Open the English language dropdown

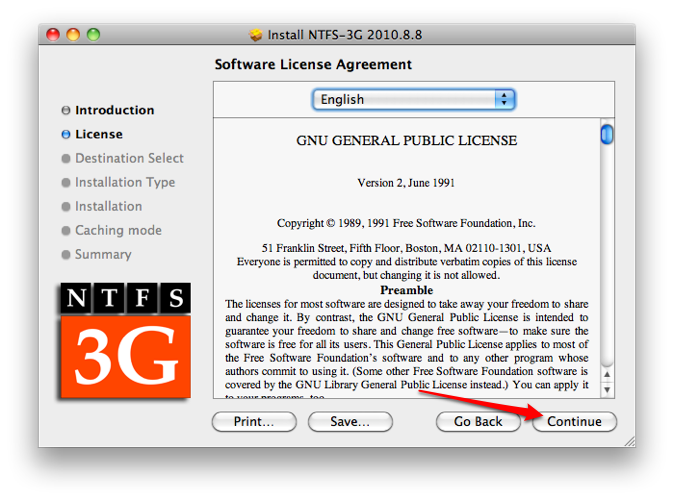tap(413, 99)
